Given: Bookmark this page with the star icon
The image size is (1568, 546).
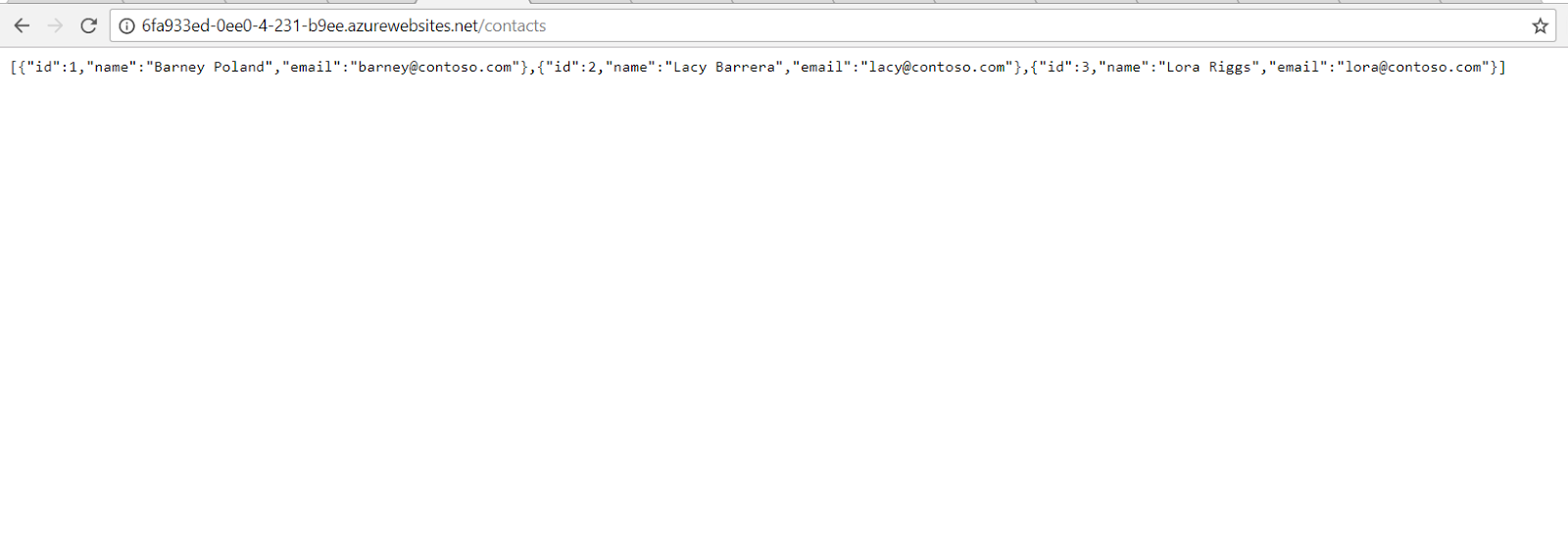Looking at the screenshot, I should [1540, 26].
